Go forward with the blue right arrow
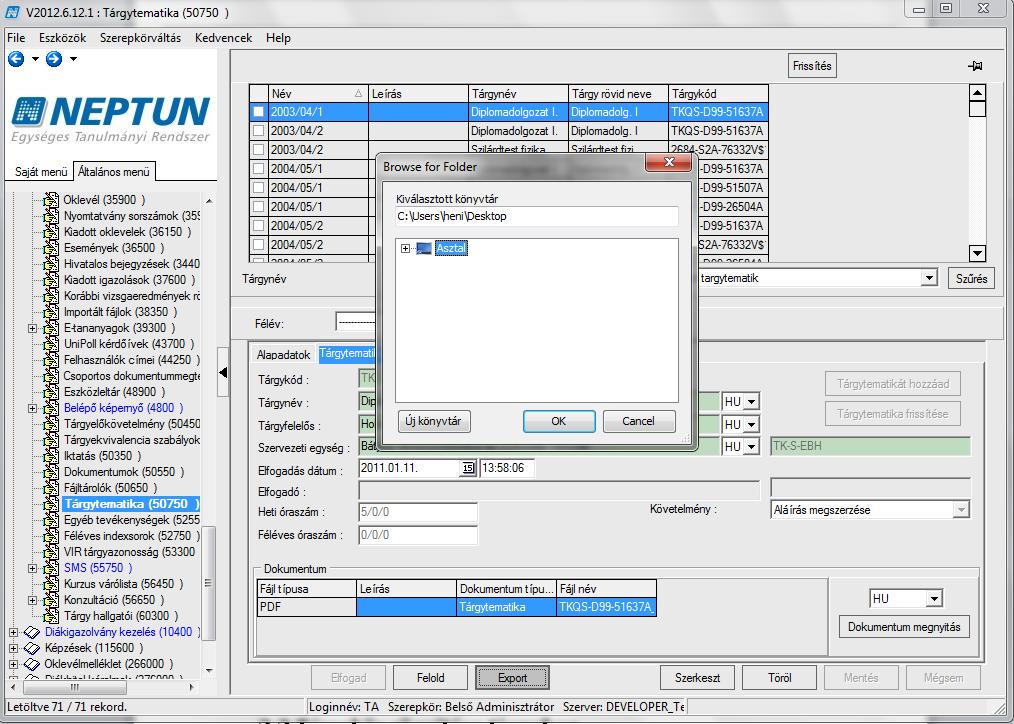Image resolution: width=1014 pixels, height=724 pixels. [x=54, y=59]
